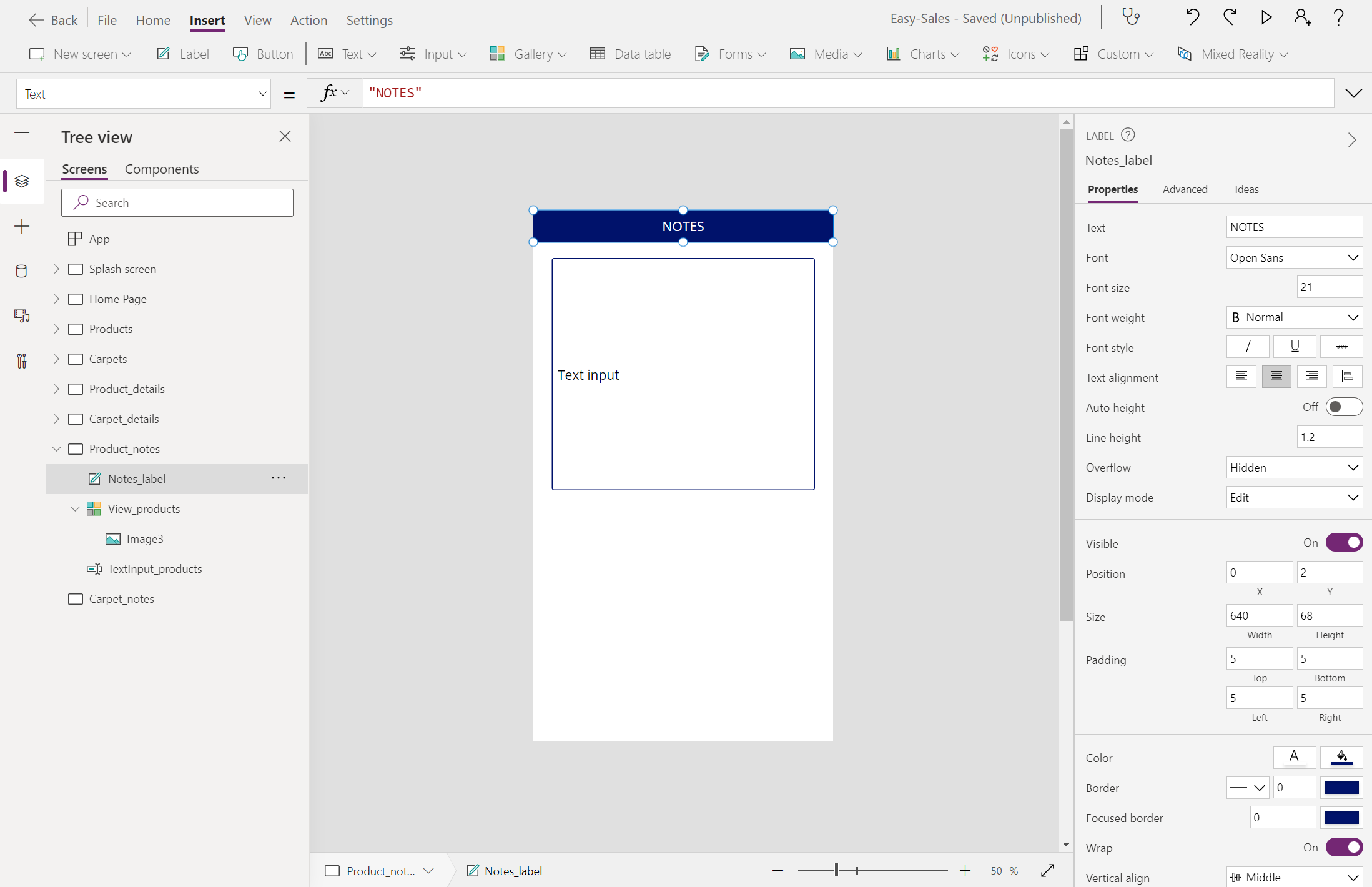This screenshot has height=887, width=1372.
Task: Click the Border color swatch
Action: coord(1341,788)
